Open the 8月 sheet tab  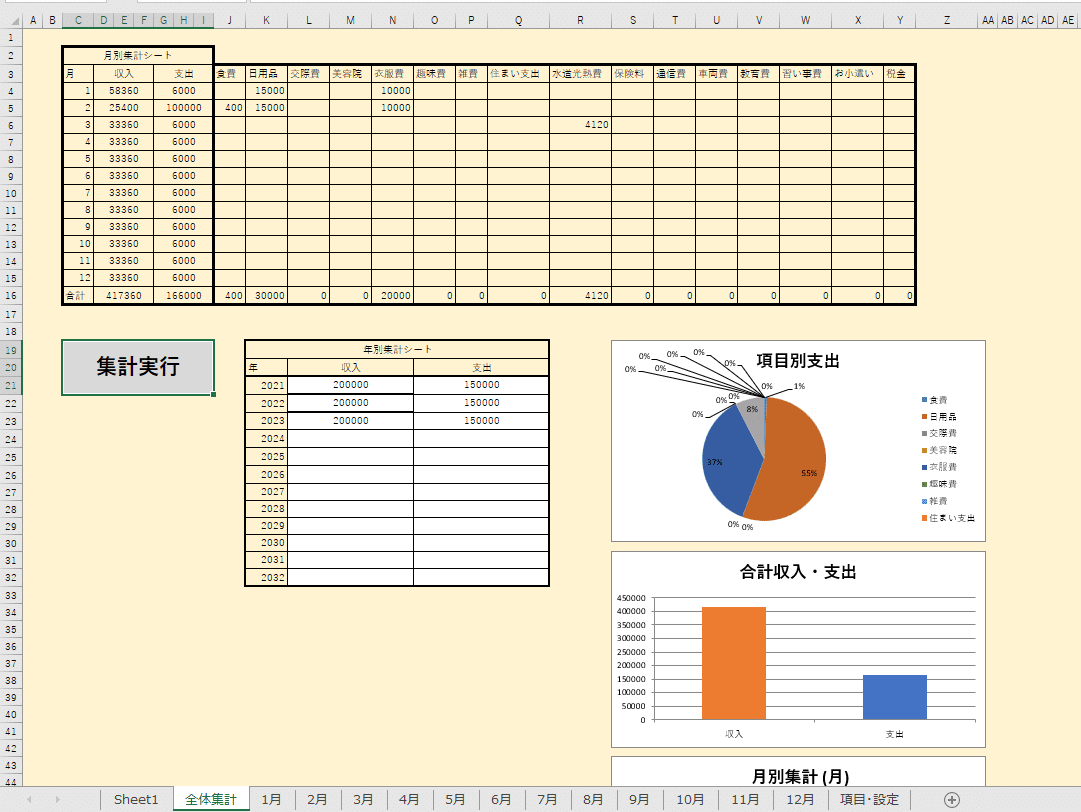pos(593,800)
